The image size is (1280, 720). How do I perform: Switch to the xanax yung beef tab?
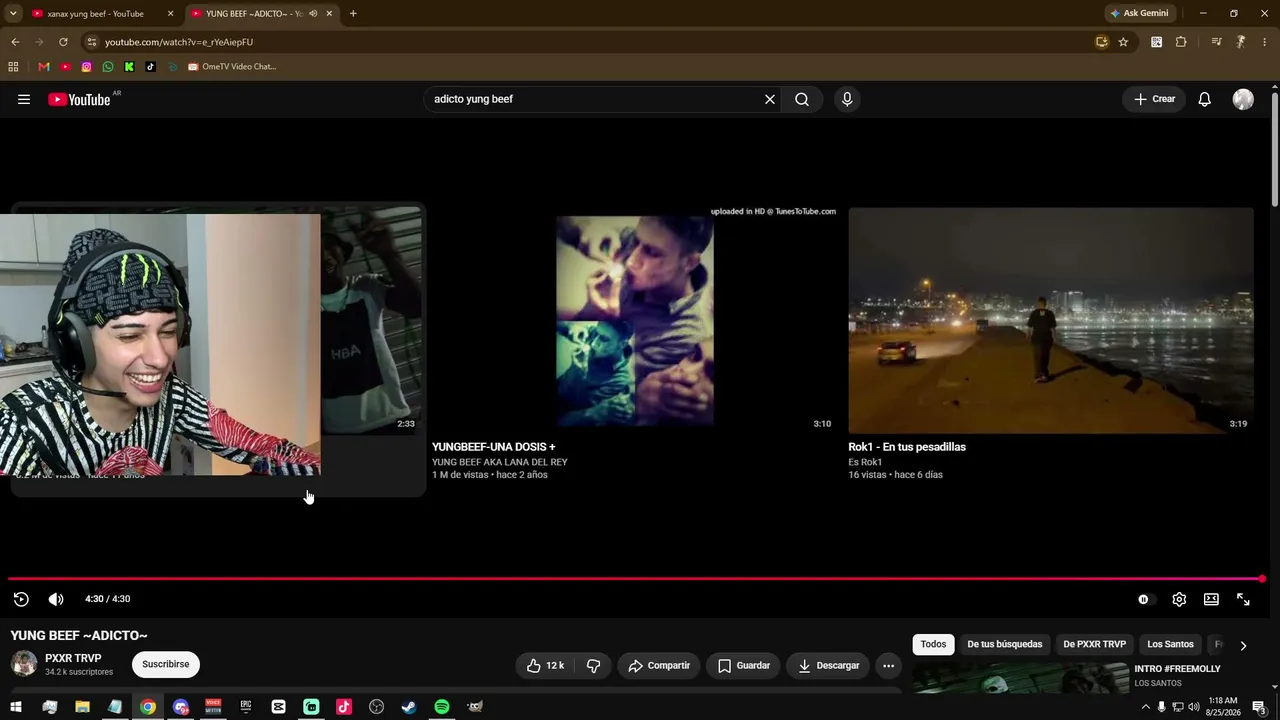(95, 14)
